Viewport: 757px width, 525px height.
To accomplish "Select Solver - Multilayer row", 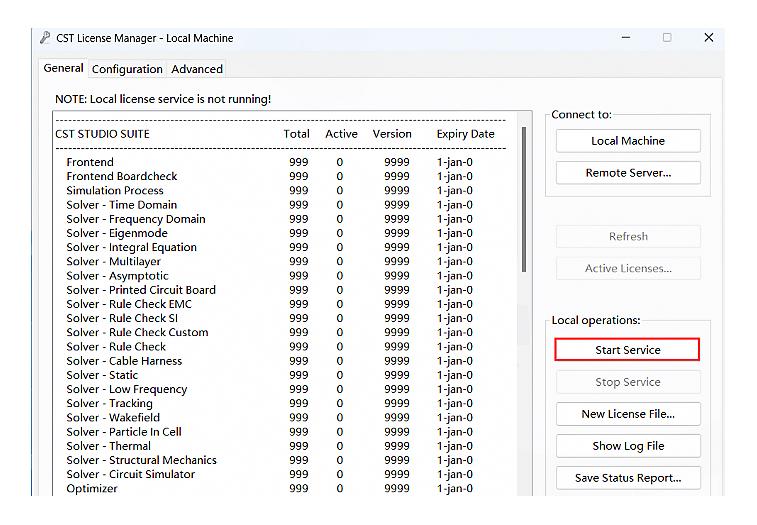I will click(269, 261).
